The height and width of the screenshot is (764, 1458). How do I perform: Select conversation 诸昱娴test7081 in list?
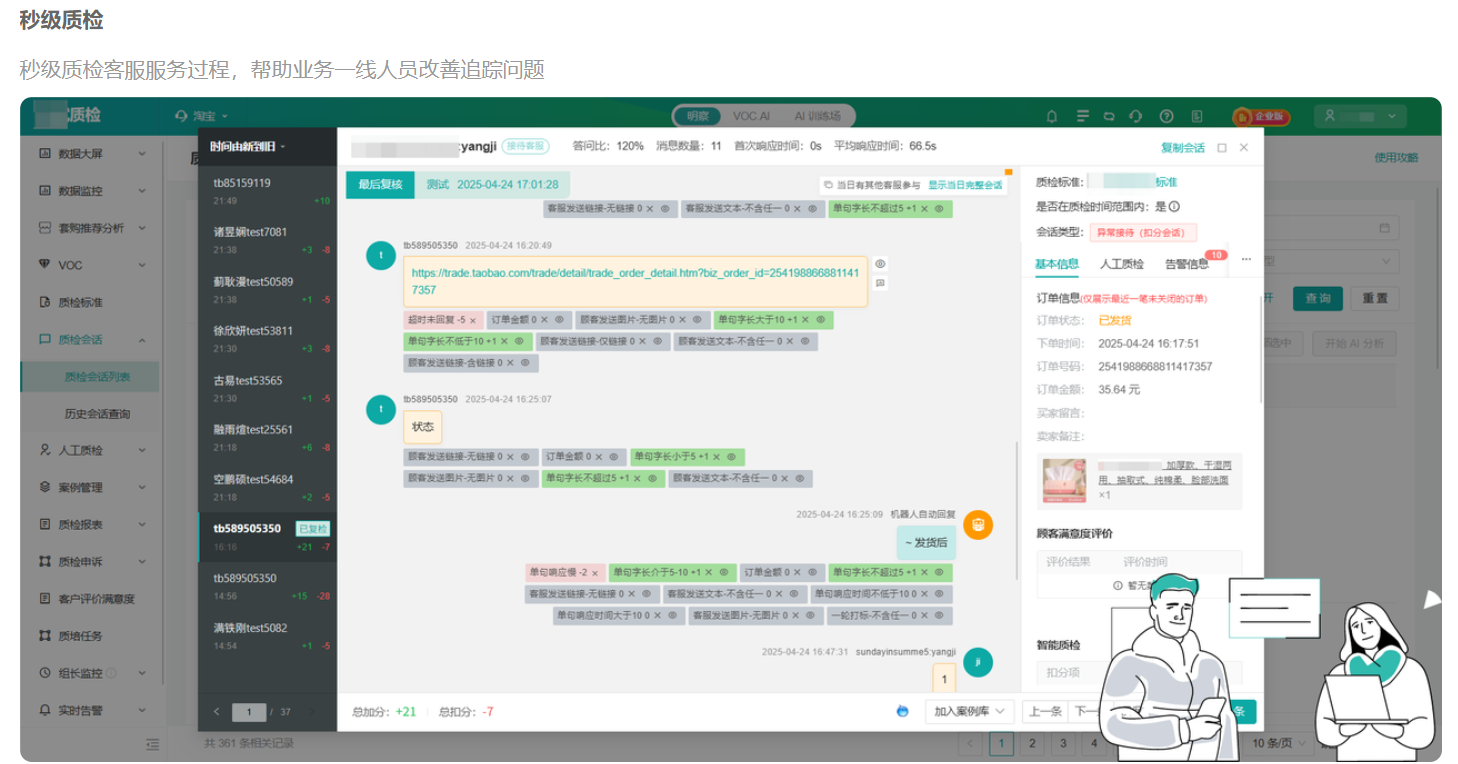[267, 240]
